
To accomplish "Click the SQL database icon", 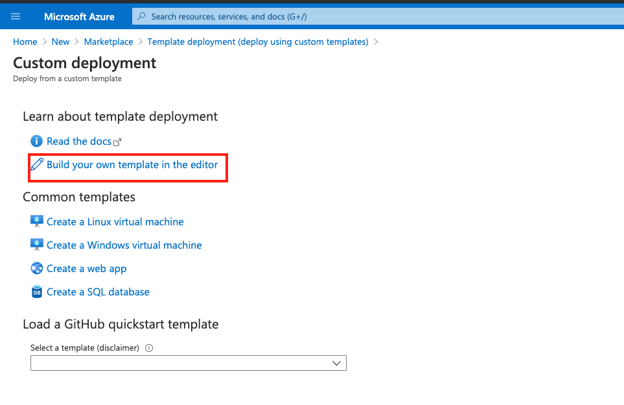I will pyautogui.click(x=37, y=292).
